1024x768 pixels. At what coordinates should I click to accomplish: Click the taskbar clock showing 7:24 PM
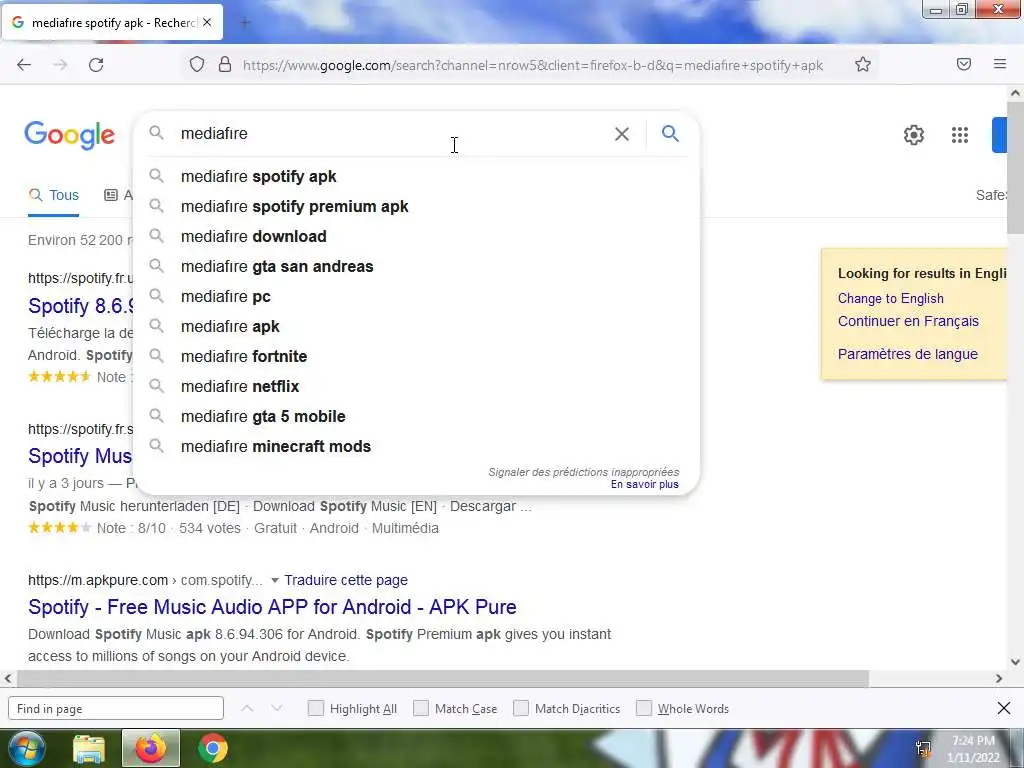(973, 748)
